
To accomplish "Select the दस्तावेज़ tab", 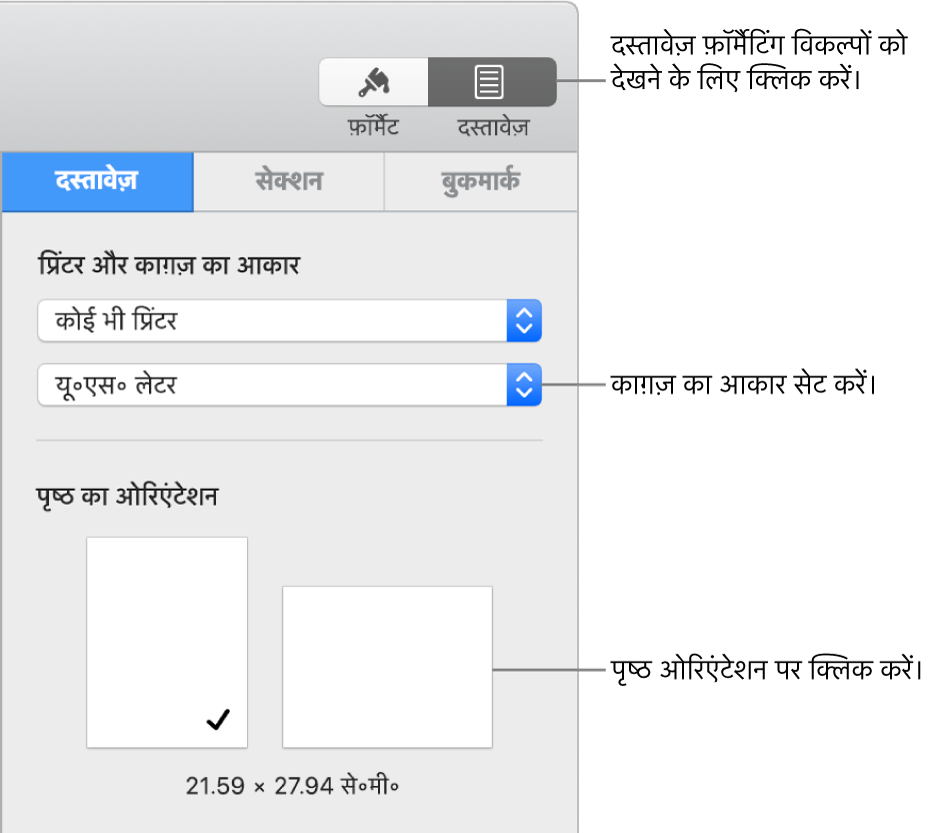I will (97, 181).
